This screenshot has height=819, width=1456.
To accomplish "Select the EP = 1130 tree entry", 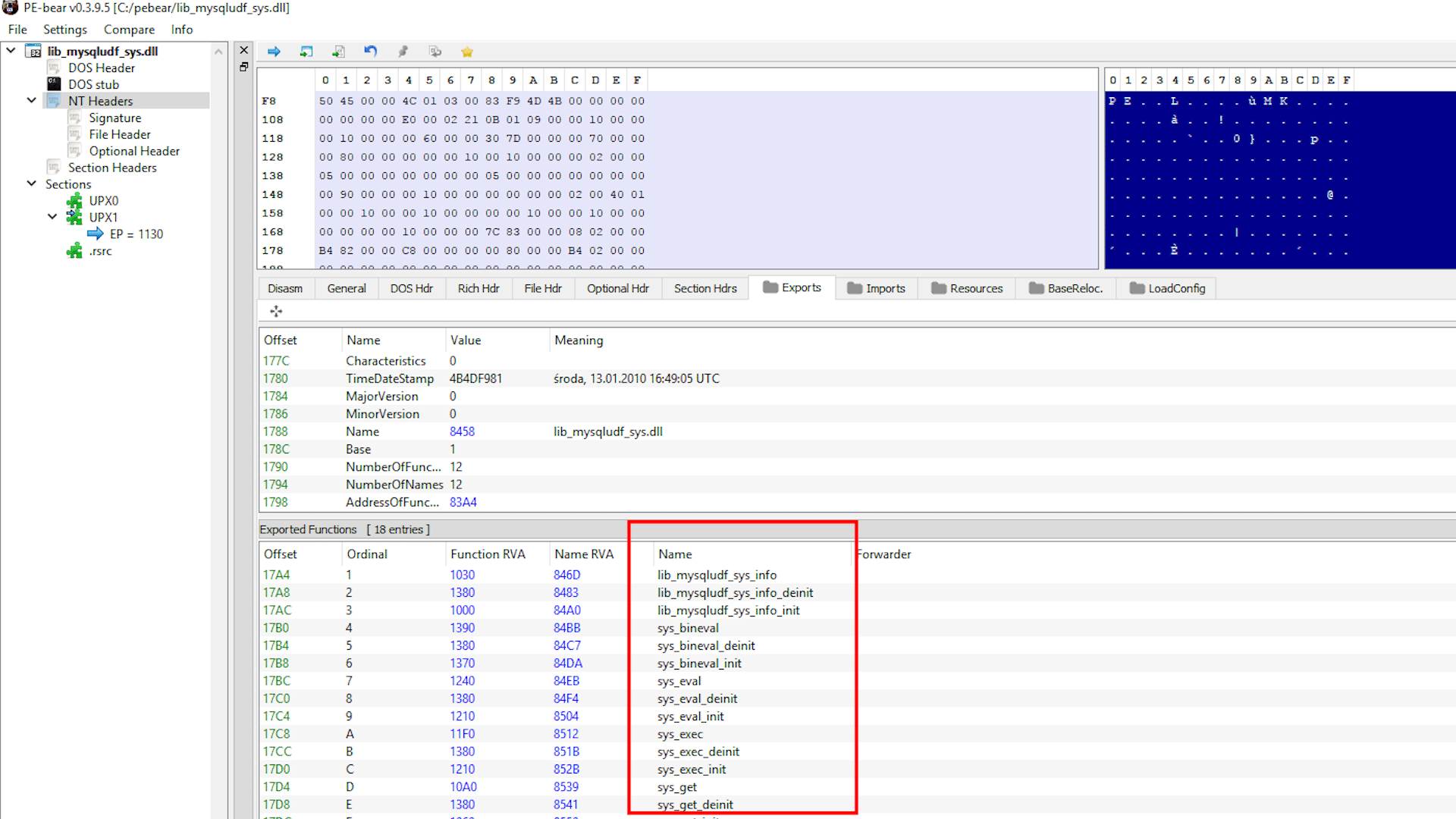I will pos(136,234).
